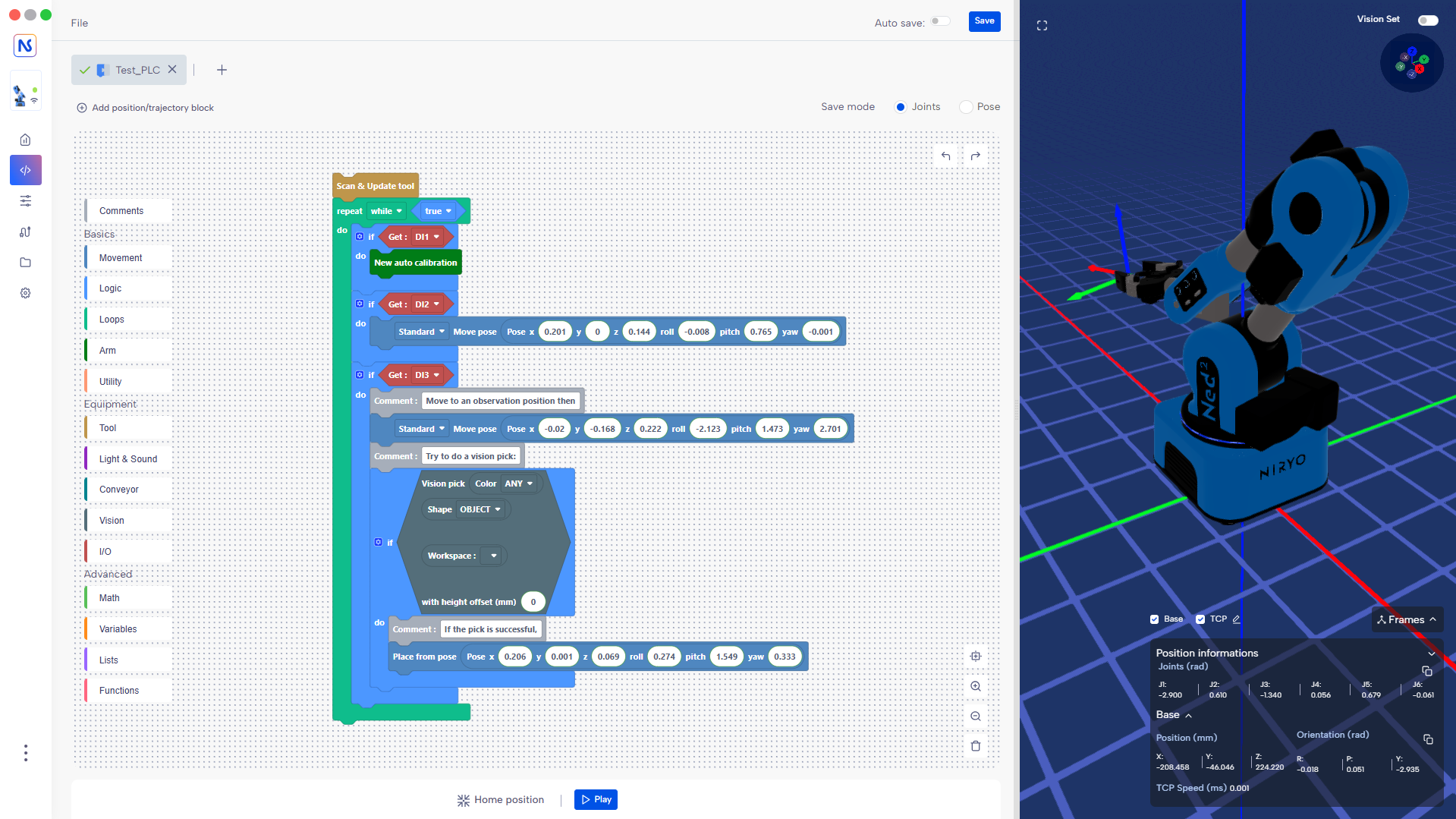Open the Frames expander
The height and width of the screenshot is (819, 1456).
pos(1407,619)
